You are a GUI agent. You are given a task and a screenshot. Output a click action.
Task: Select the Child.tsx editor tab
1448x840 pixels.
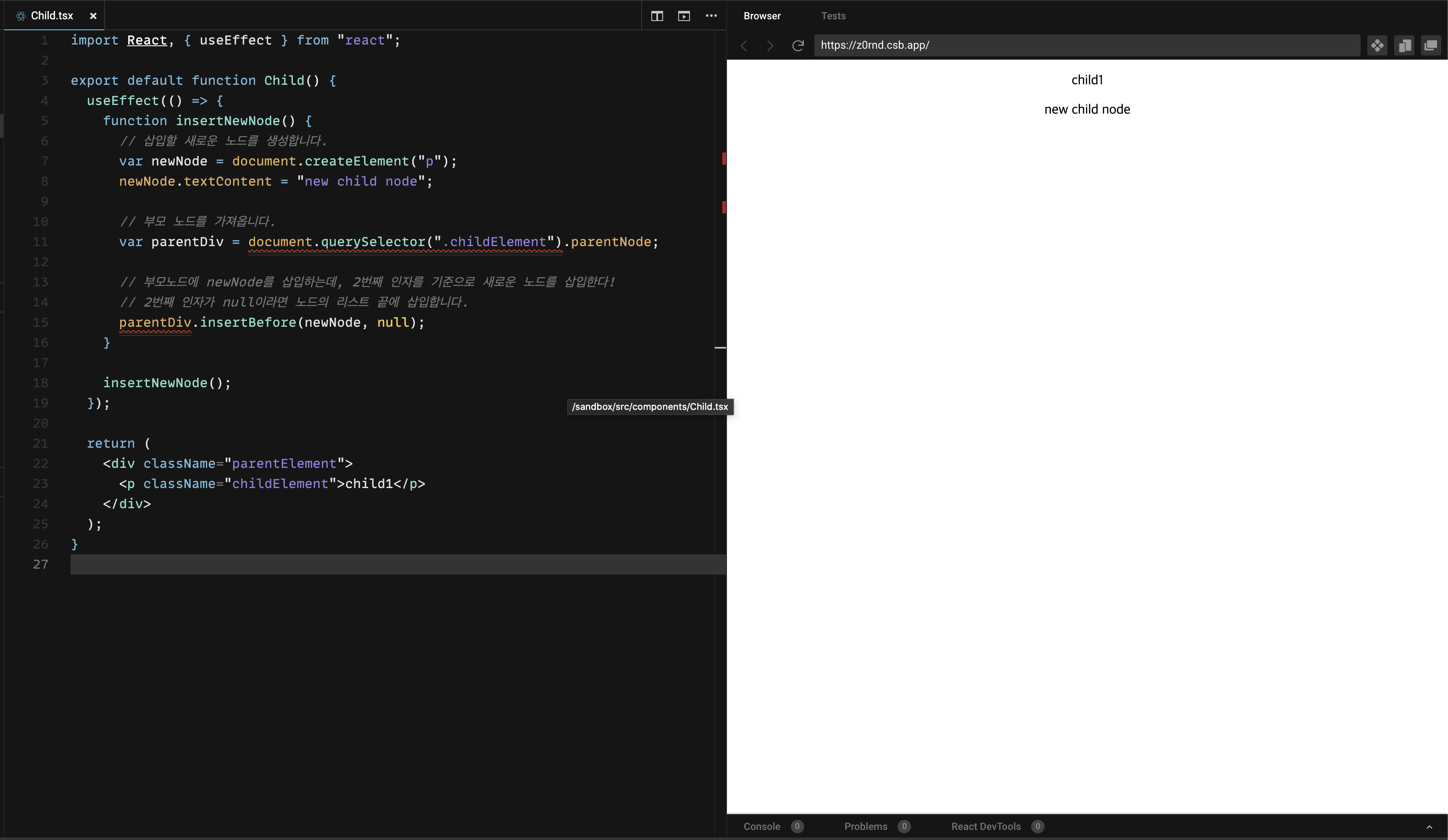coord(52,16)
